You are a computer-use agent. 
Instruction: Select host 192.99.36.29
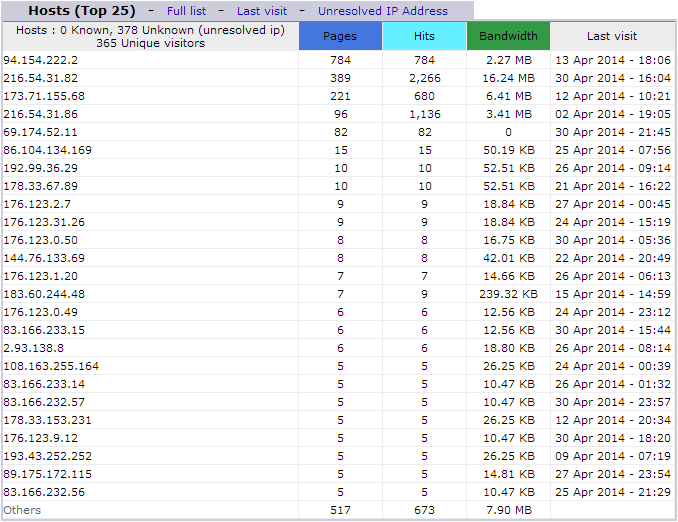click(41, 168)
